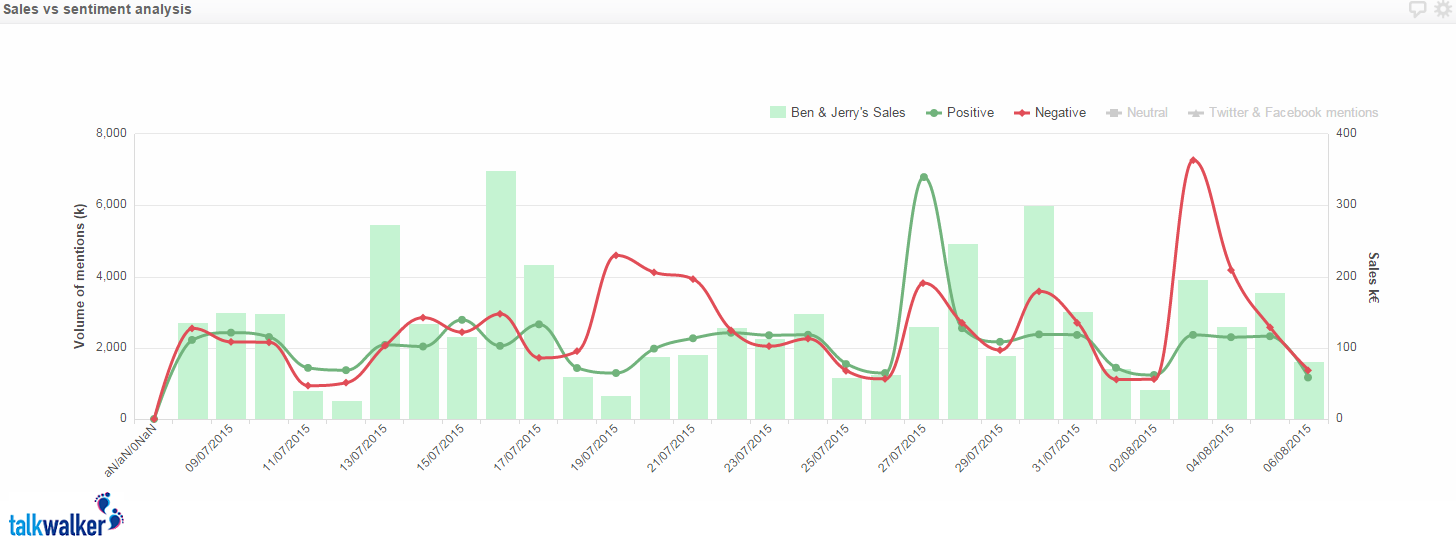
Task: Enable the Neutral series in legend
Action: 1136,112
